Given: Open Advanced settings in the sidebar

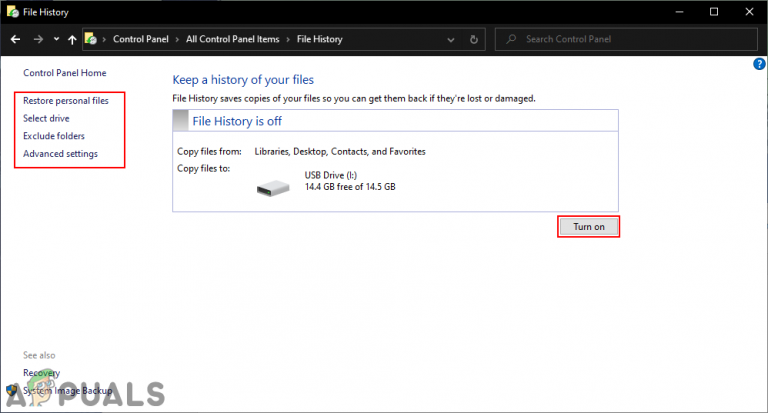Looking at the screenshot, I should pos(60,154).
